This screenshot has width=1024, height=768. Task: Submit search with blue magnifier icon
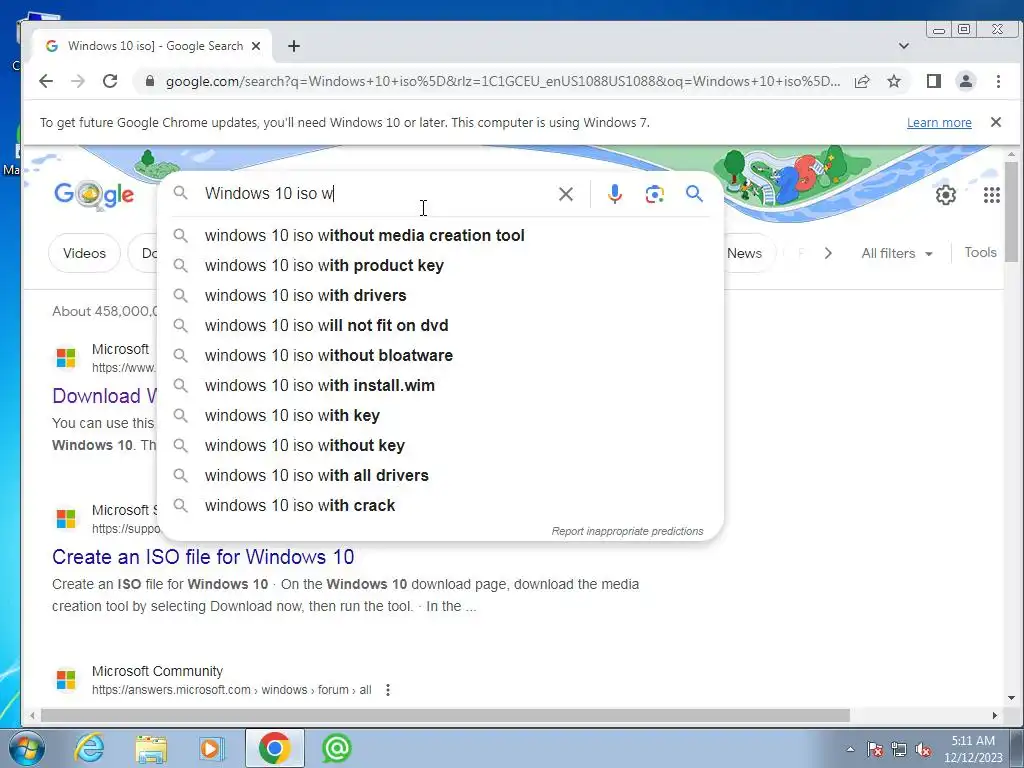pyautogui.click(x=694, y=194)
